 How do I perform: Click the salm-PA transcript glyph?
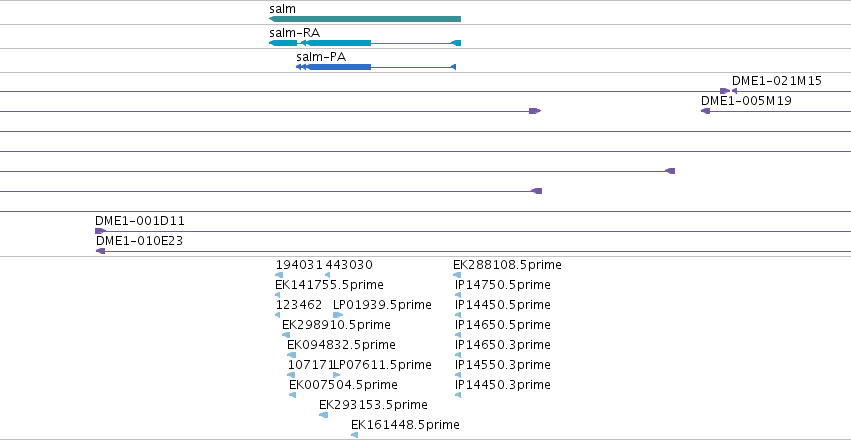point(376,67)
